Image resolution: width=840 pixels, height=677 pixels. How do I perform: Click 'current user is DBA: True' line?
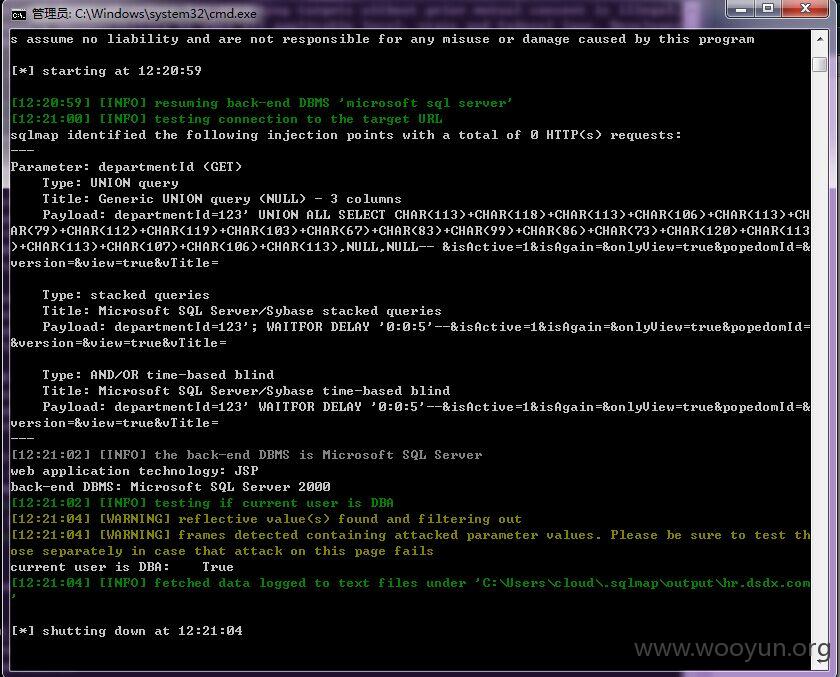click(x=122, y=567)
